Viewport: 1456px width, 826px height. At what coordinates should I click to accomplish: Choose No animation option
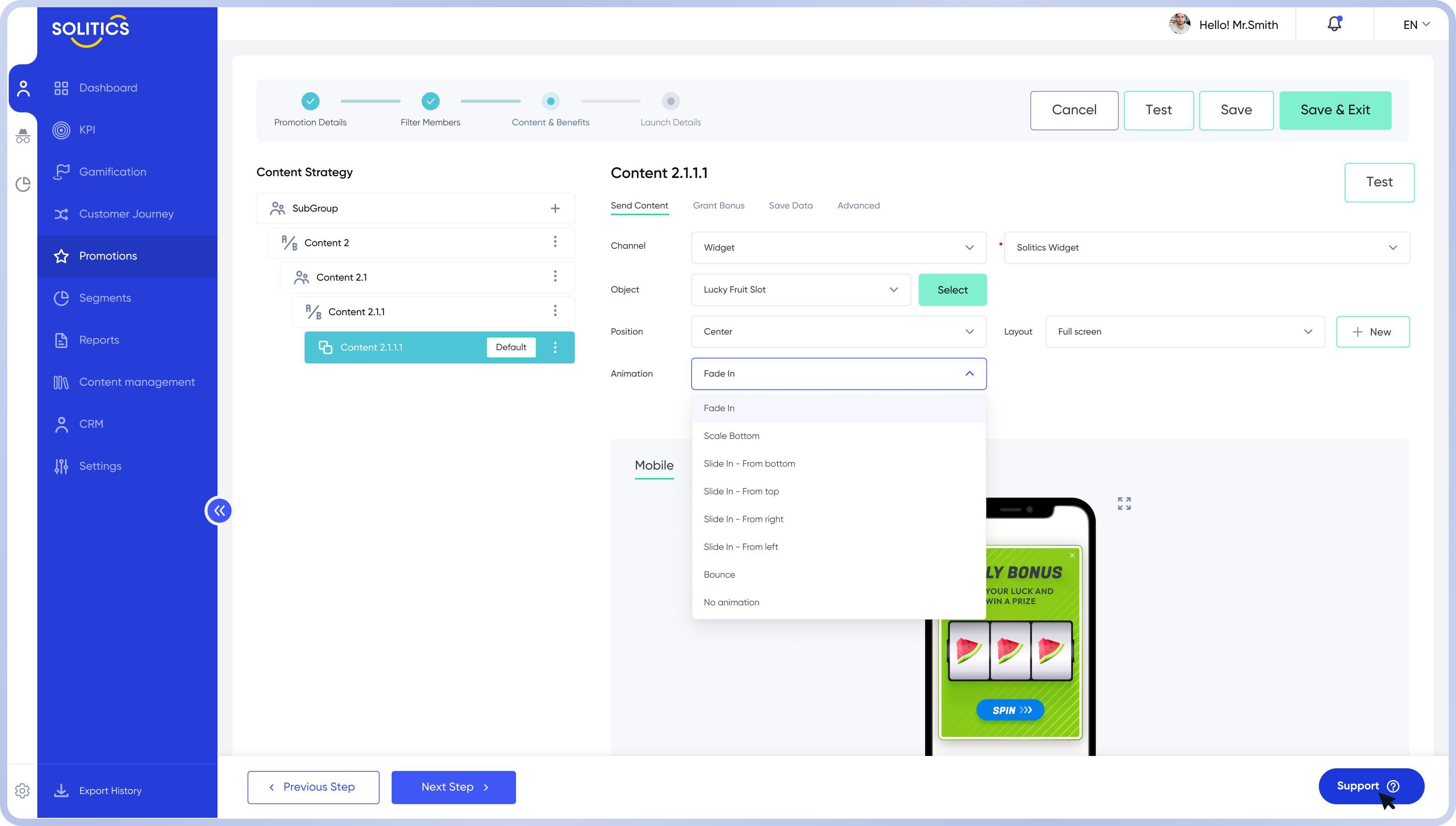(x=839, y=603)
